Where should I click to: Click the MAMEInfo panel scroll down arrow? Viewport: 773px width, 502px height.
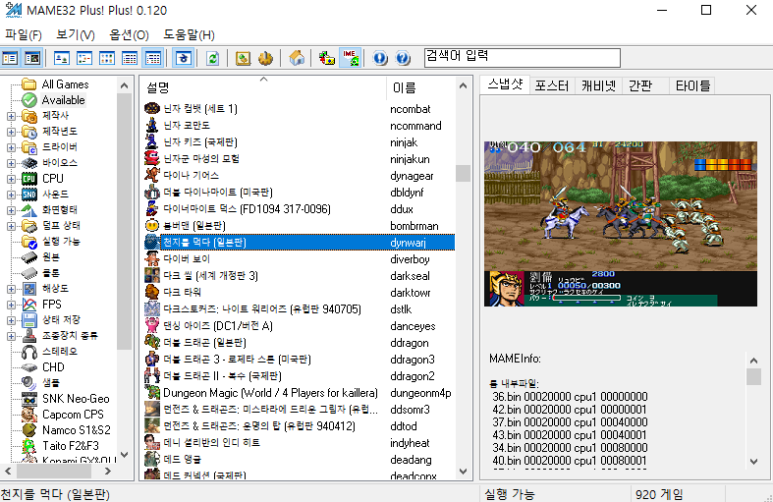(x=753, y=462)
